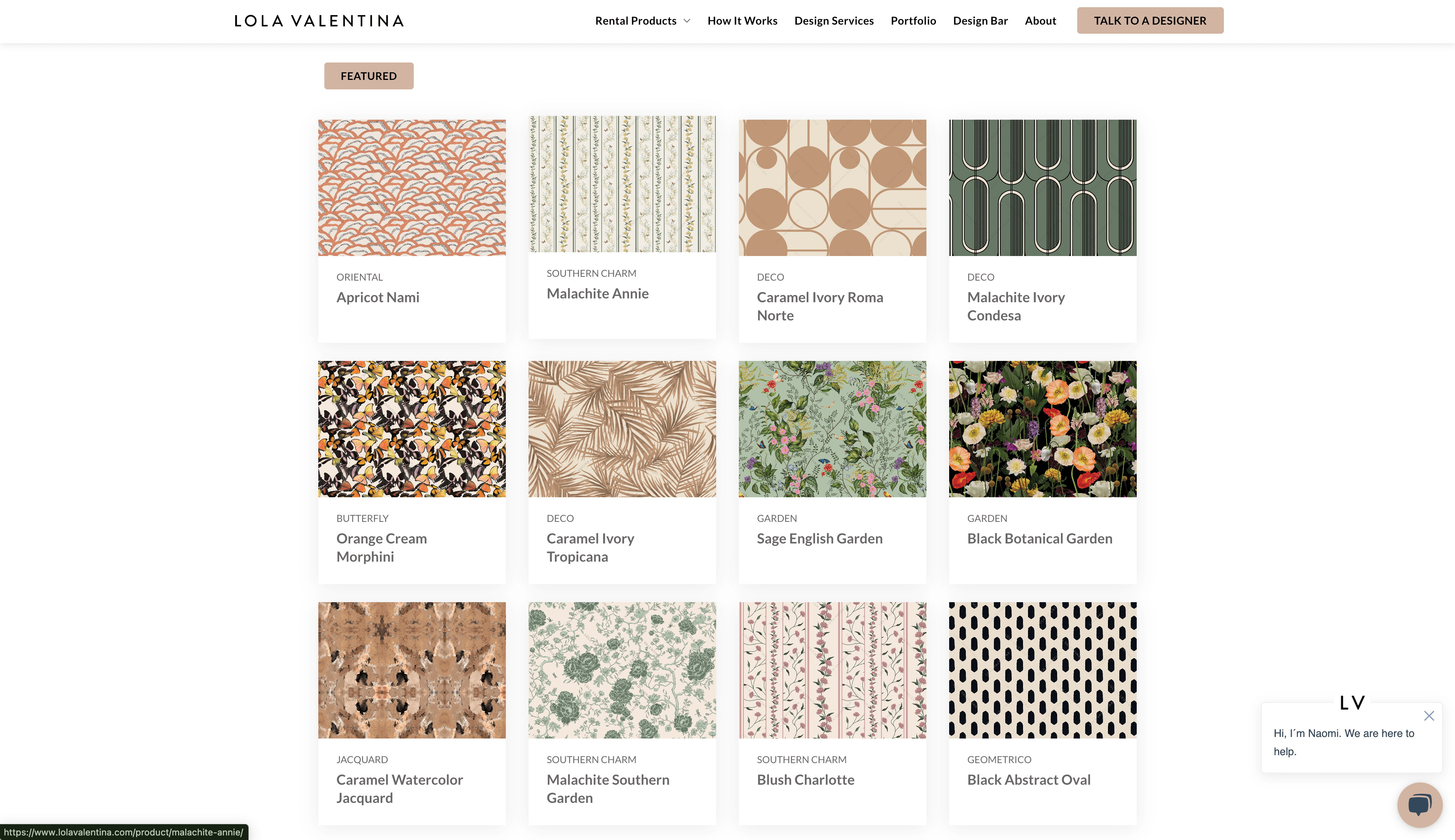Click Sage English Garden title
Image resolution: width=1455 pixels, height=840 pixels.
[819, 538]
